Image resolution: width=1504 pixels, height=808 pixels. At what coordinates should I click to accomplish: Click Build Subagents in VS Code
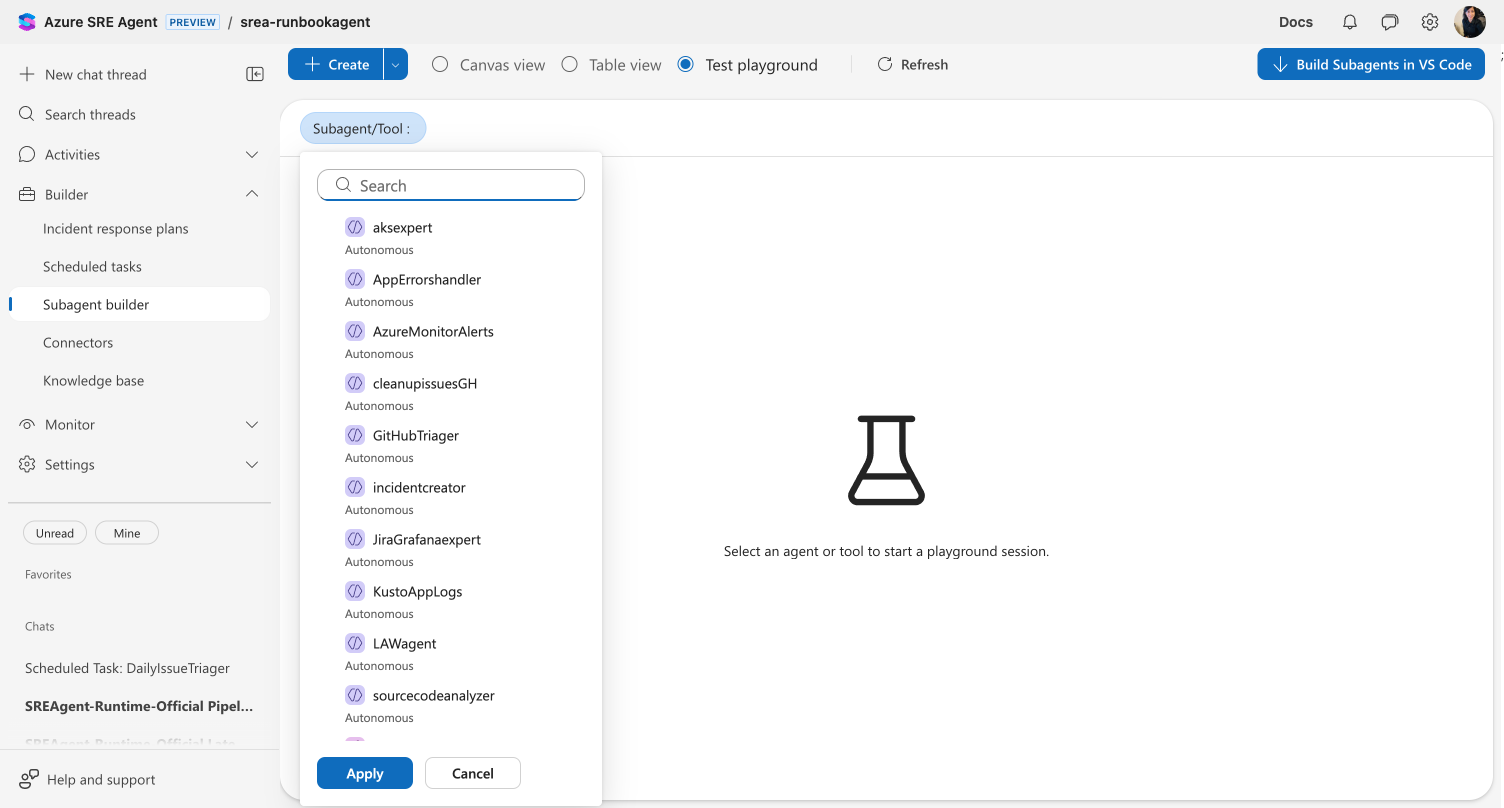1371,64
